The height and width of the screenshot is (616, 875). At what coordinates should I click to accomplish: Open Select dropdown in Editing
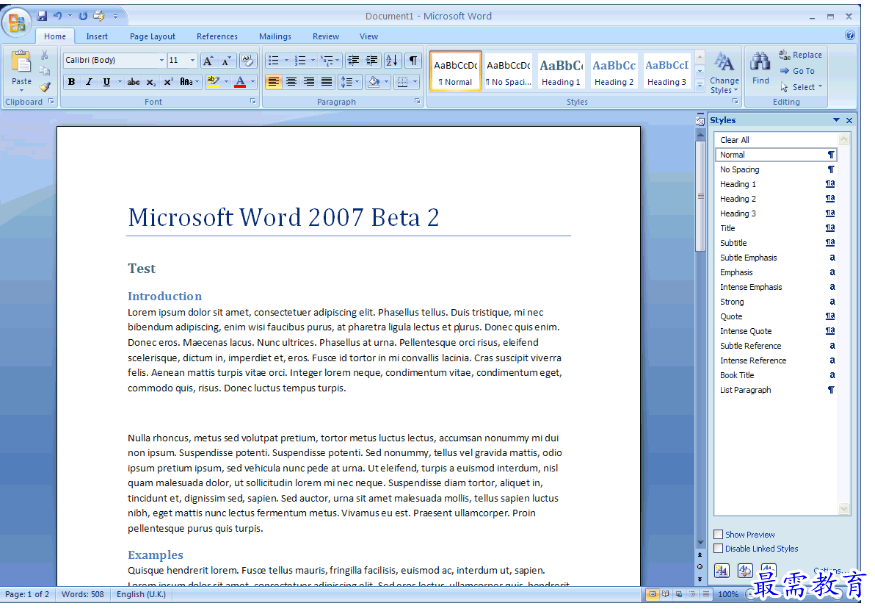click(801, 87)
